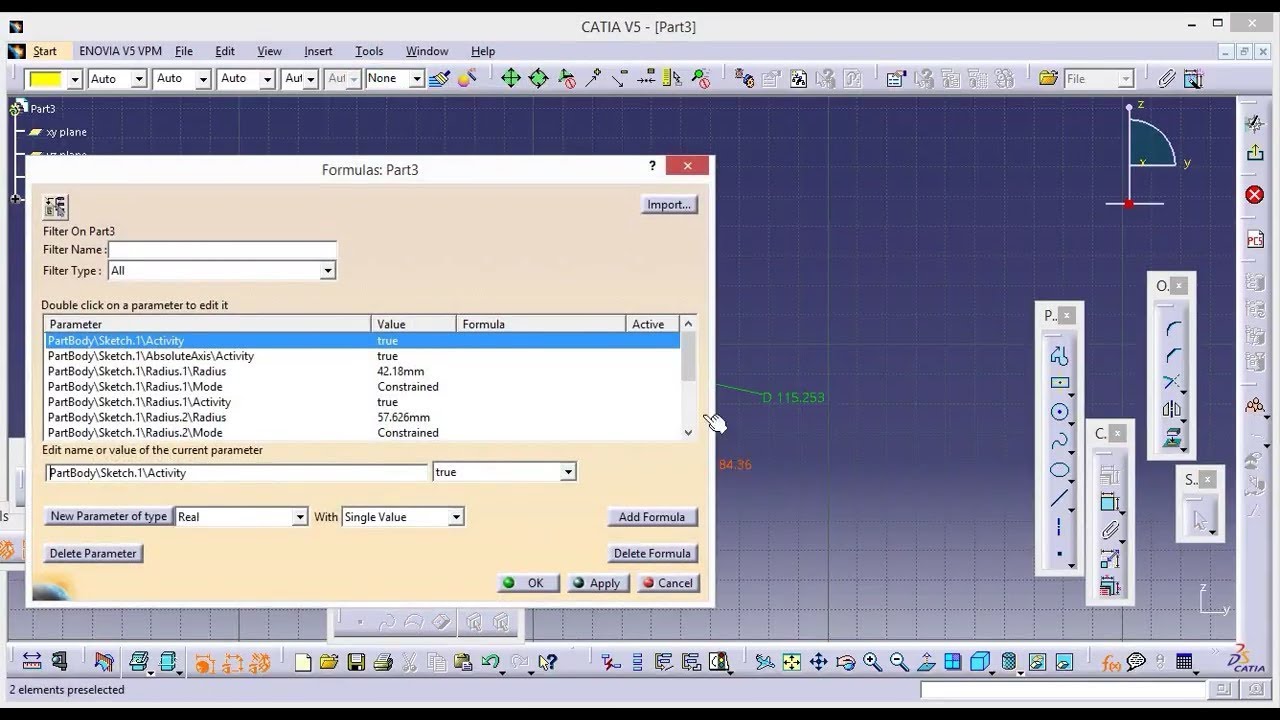Click in the Filter Name input field
The height and width of the screenshot is (720, 1280).
[222, 249]
